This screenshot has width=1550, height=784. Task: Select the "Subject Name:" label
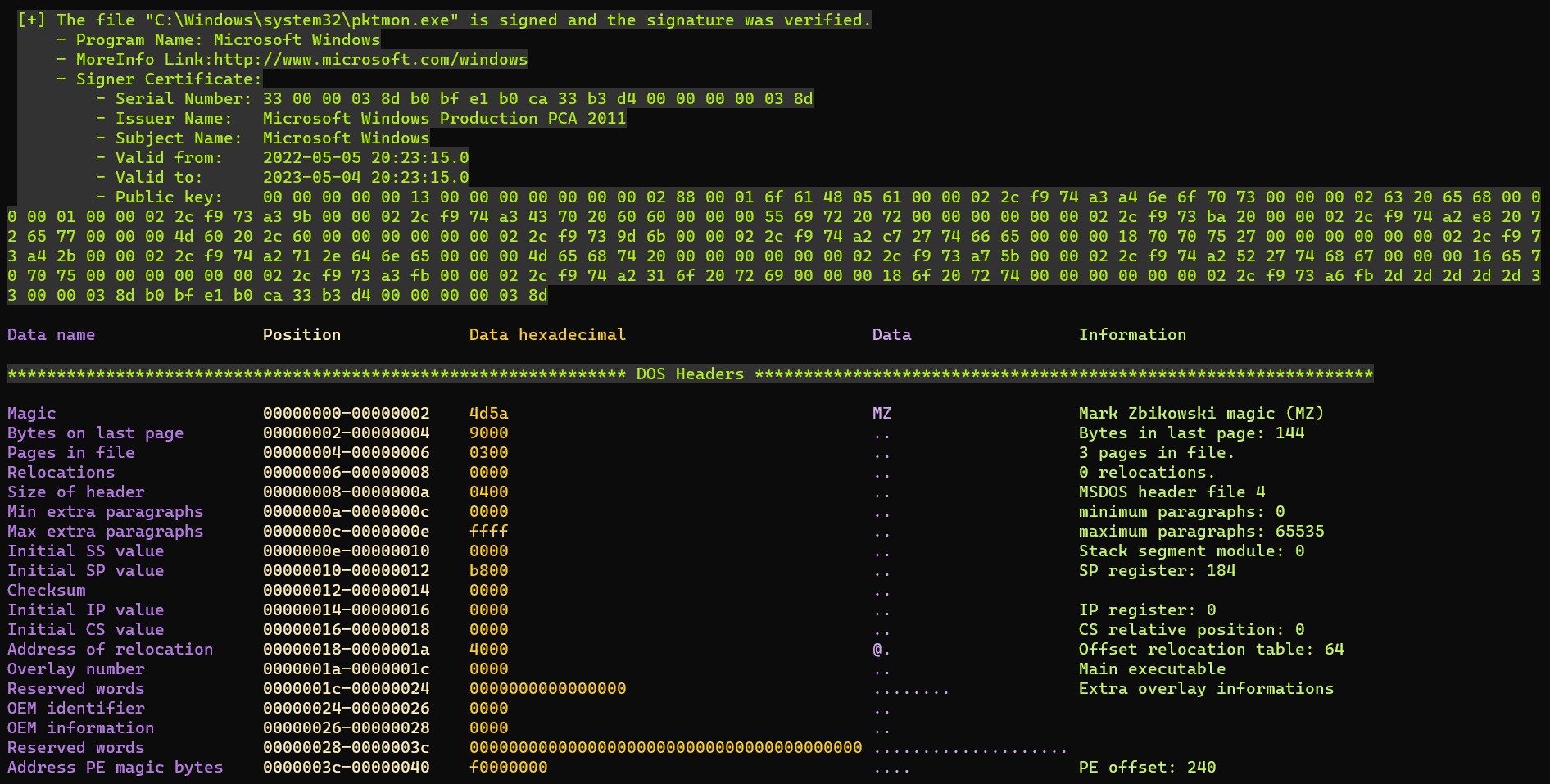(x=179, y=138)
